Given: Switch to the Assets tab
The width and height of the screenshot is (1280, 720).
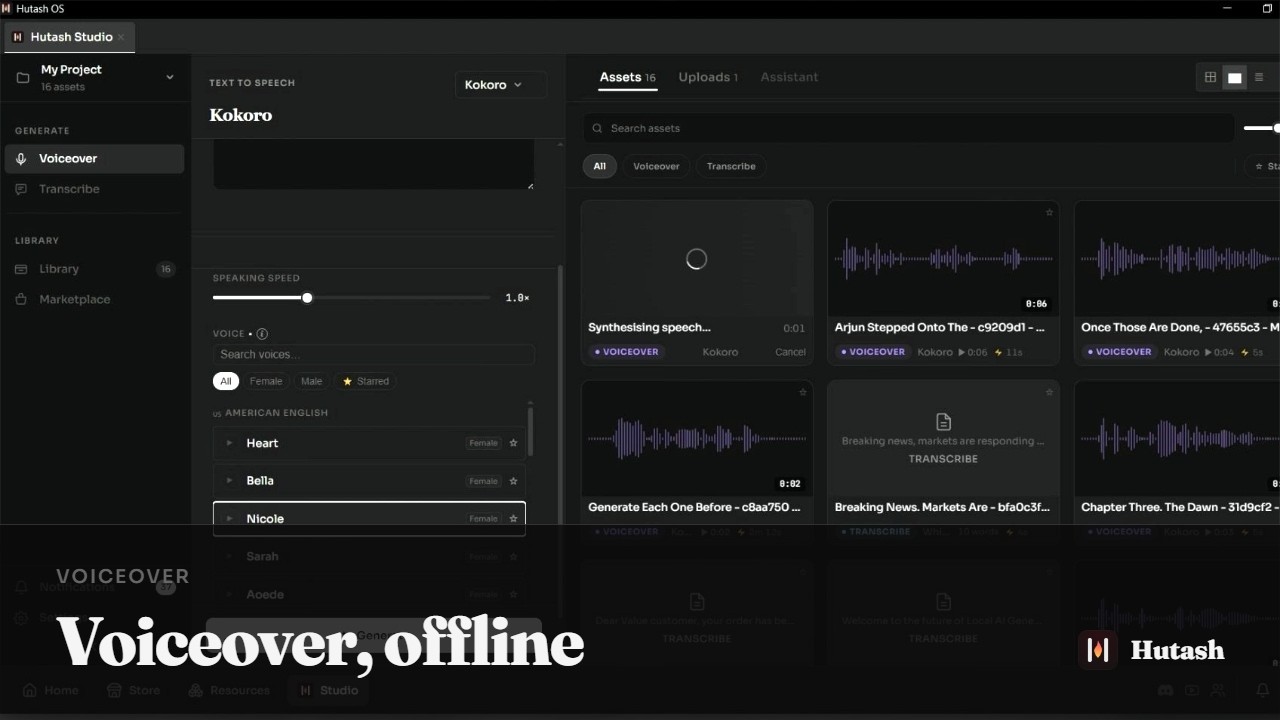Looking at the screenshot, I should [627, 77].
